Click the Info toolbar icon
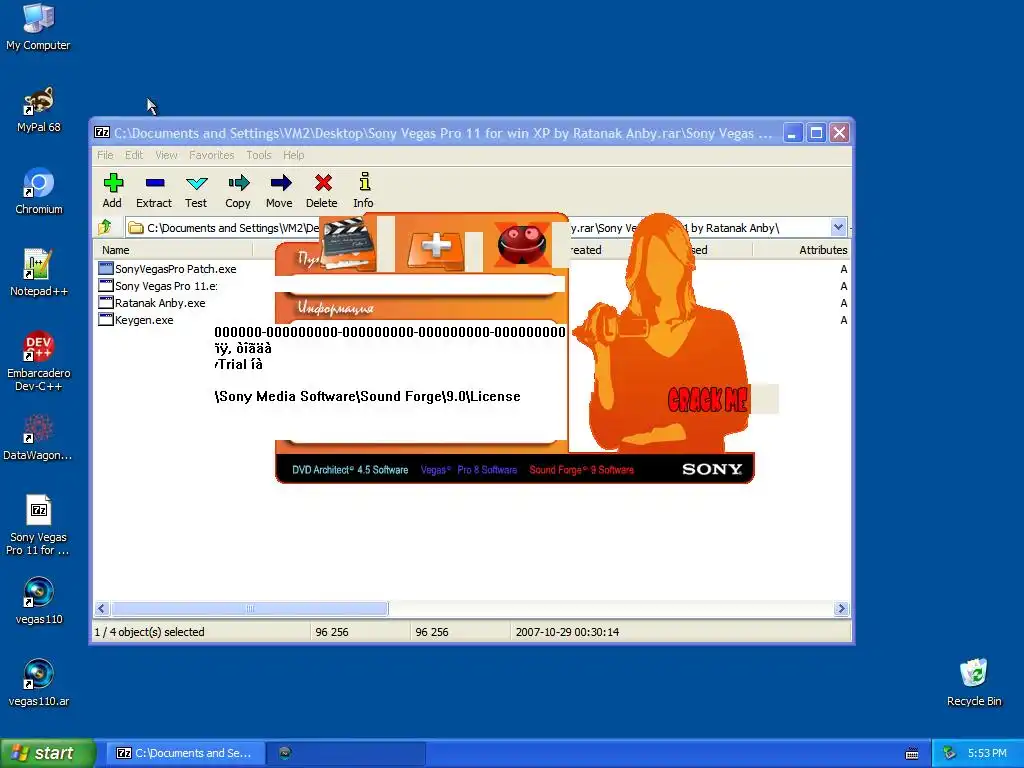 click(364, 190)
